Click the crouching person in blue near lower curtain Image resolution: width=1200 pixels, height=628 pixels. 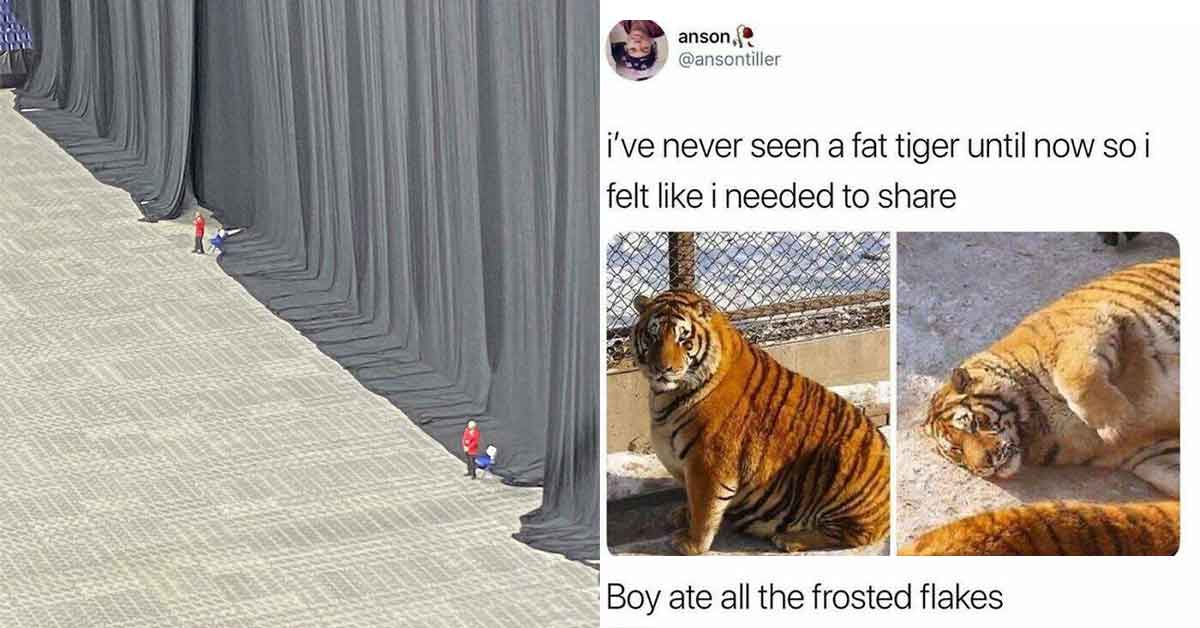click(485, 461)
